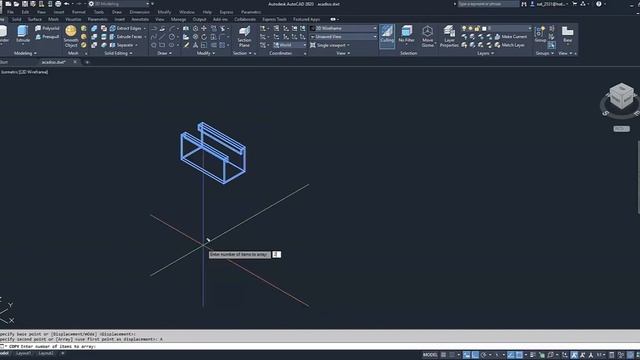Click the command line input field
Screen dimensions: 640x360
pos(320,347)
